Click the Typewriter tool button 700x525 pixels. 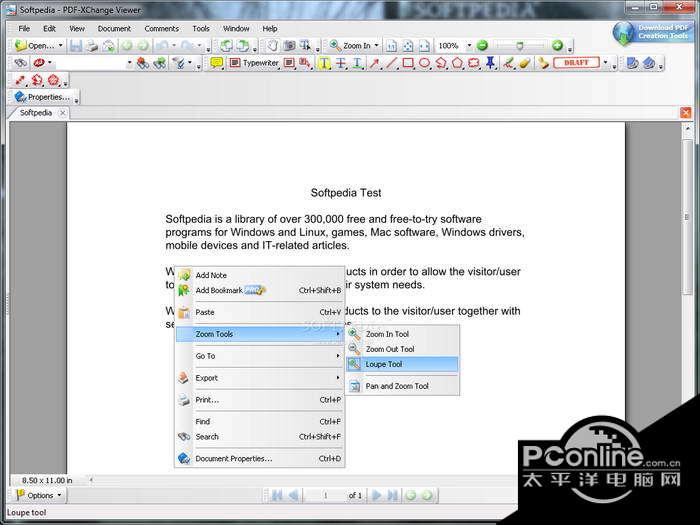click(x=254, y=63)
